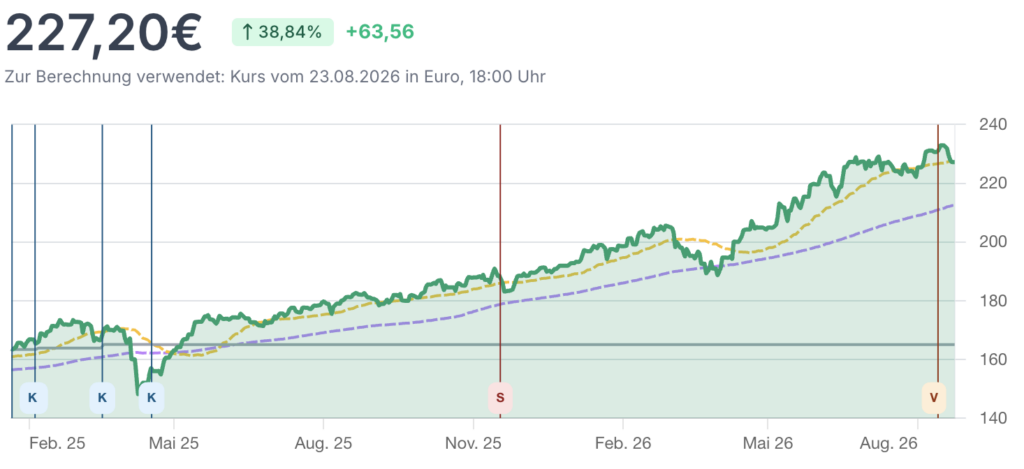Image resolution: width=1024 pixels, height=469 pixels.
Task: Select the middle K buy marker
Action: [x=102, y=398]
